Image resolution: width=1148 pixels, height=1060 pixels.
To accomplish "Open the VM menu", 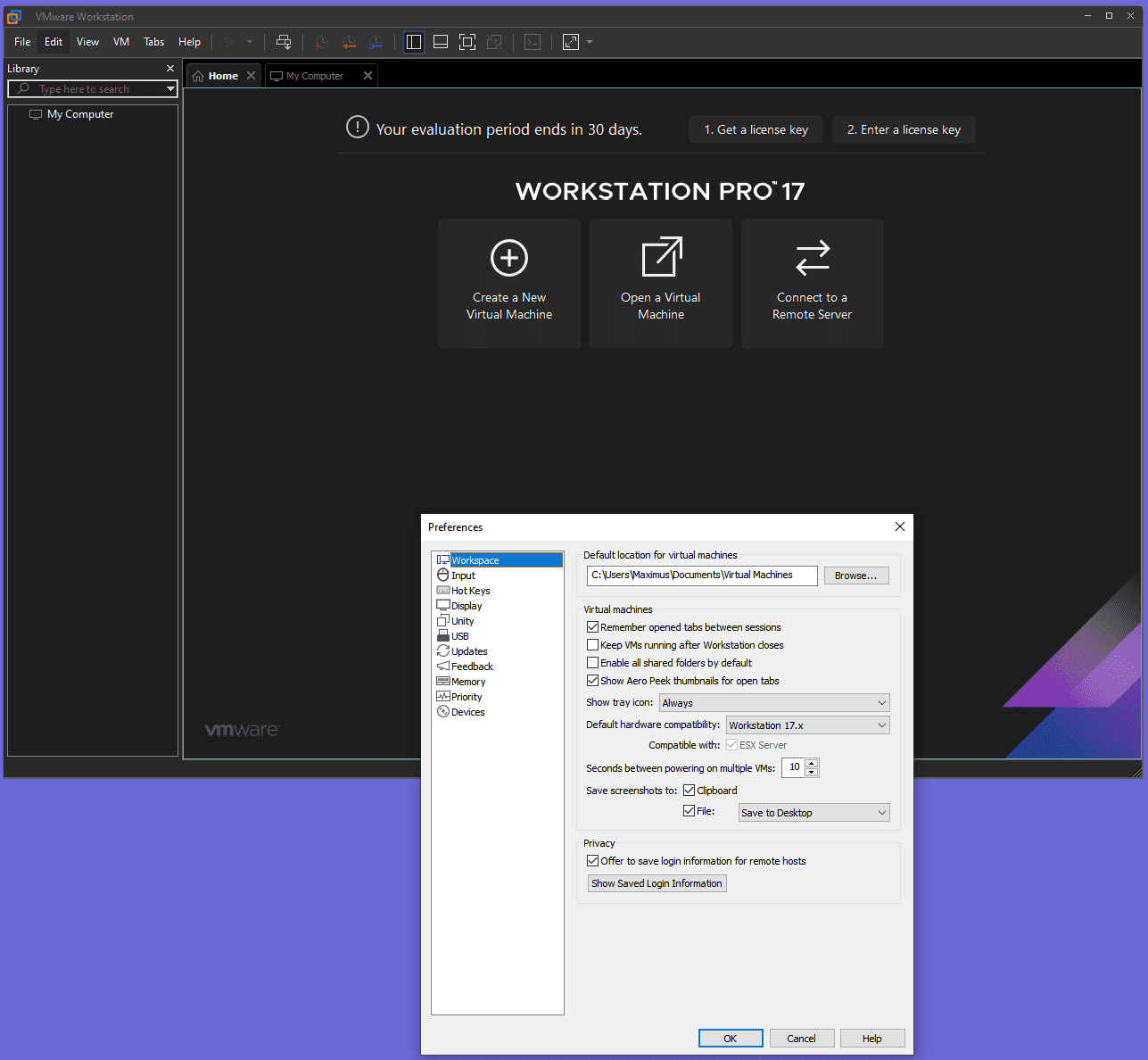I will (x=121, y=42).
